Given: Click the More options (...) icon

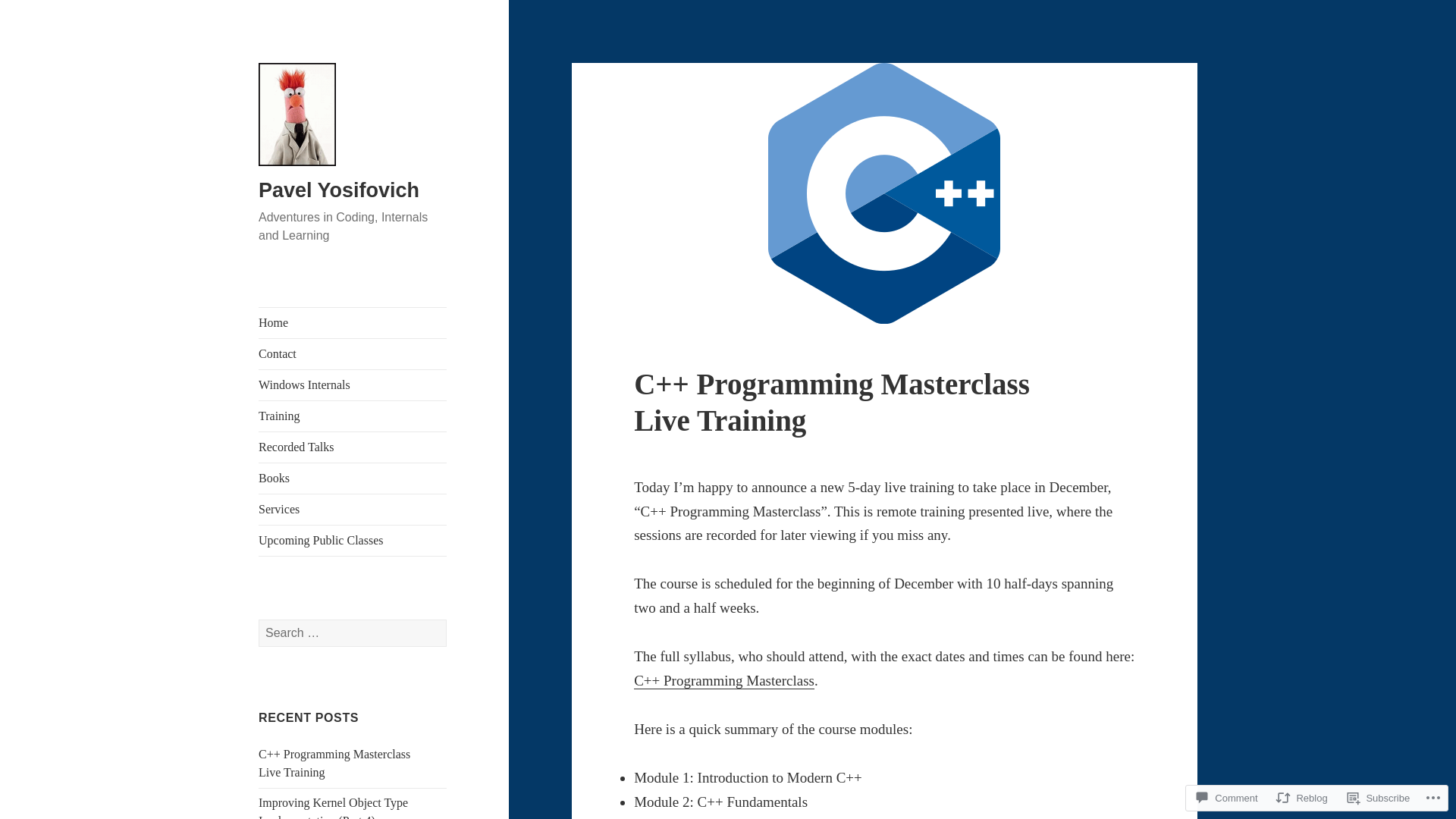Looking at the screenshot, I should click(1433, 796).
